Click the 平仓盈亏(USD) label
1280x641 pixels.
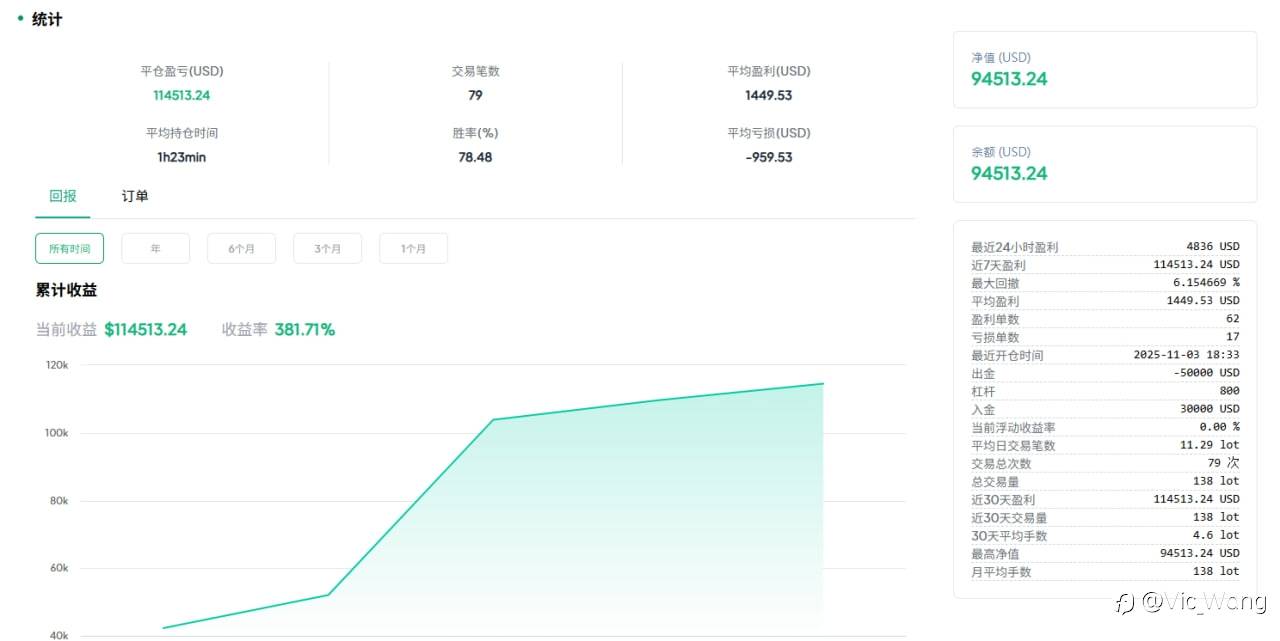click(x=182, y=71)
